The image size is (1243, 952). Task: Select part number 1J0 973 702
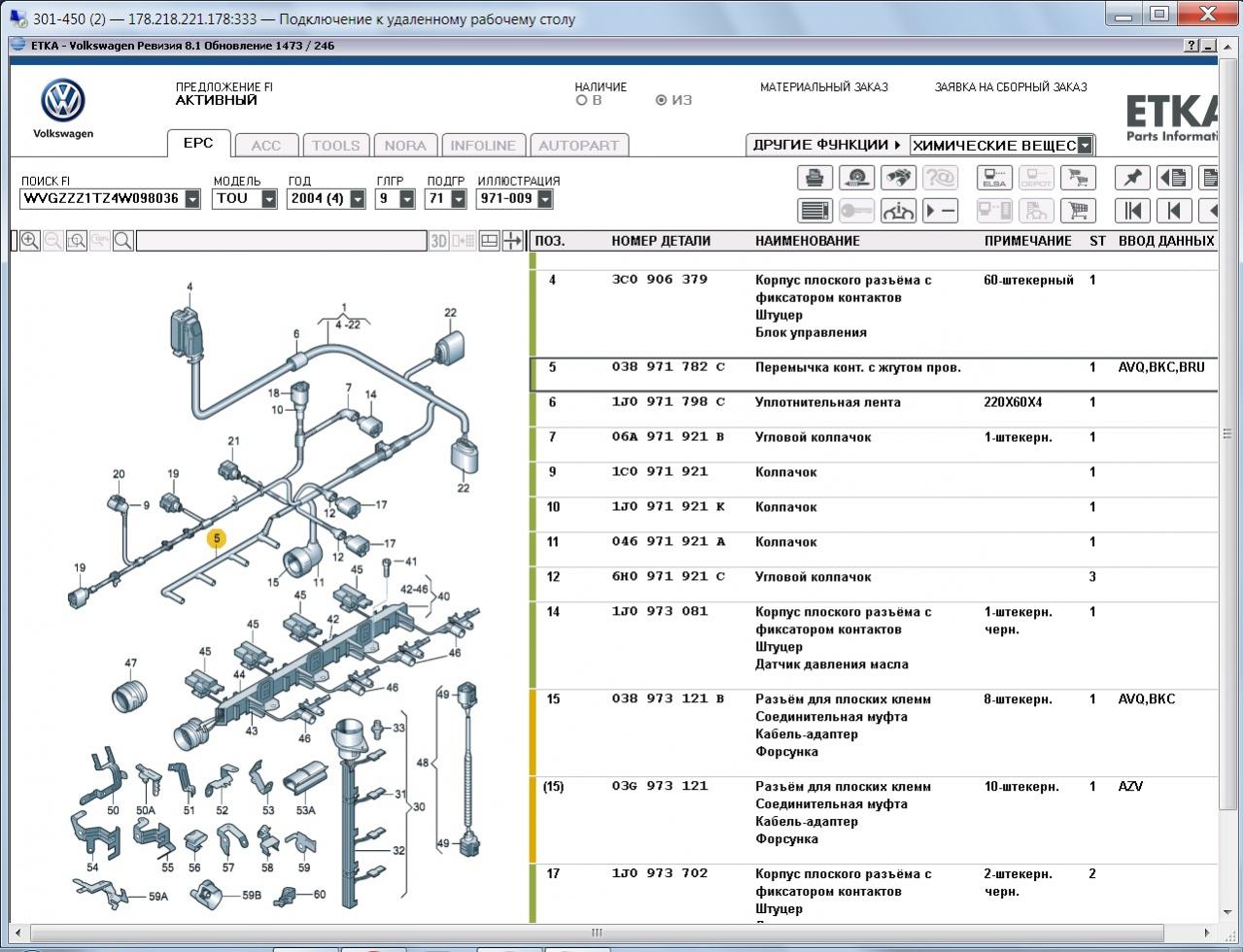660,874
